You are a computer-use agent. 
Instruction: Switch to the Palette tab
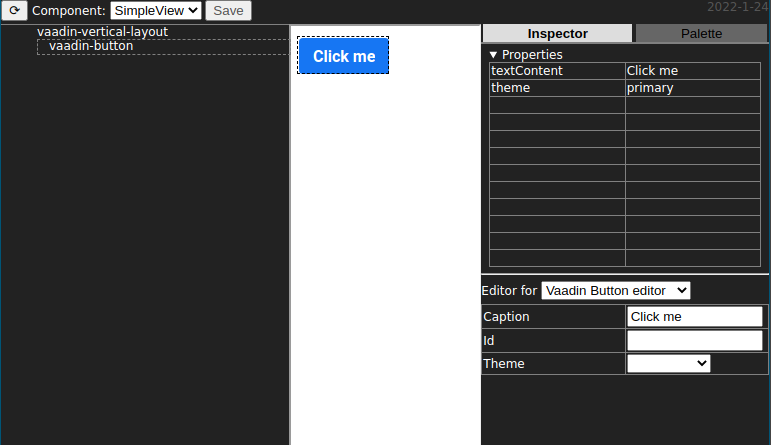point(701,33)
